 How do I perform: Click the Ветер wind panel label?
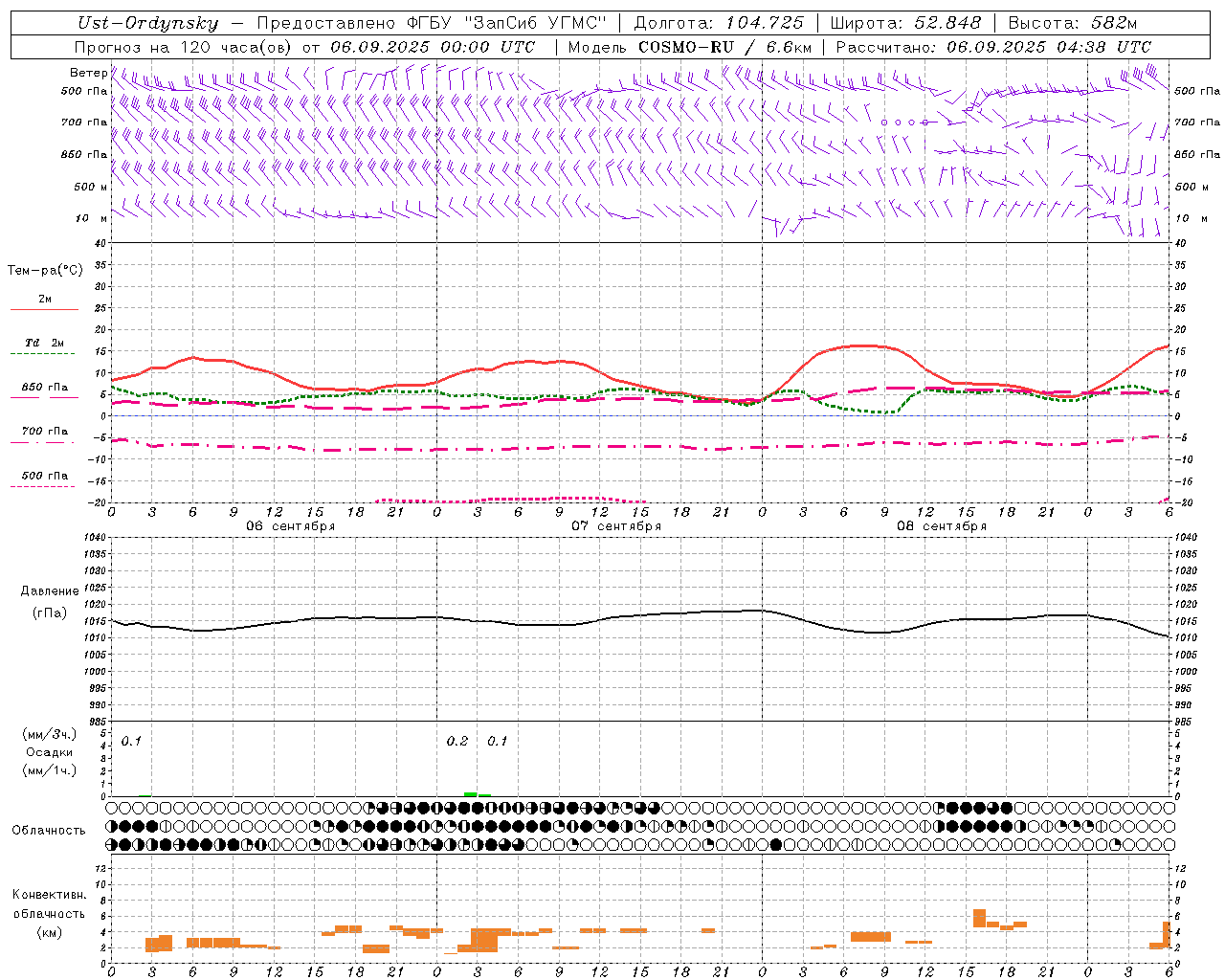[88, 73]
